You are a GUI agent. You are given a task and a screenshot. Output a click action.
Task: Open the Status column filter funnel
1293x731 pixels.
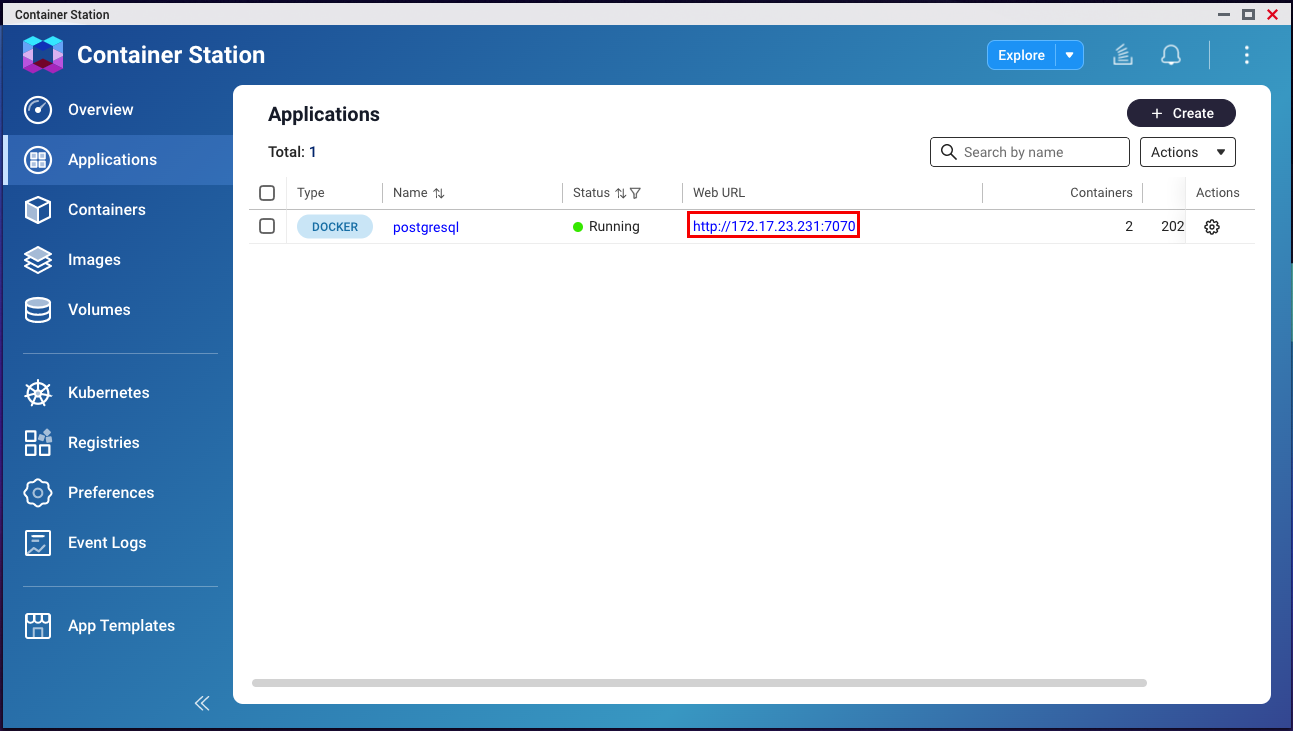coord(635,193)
